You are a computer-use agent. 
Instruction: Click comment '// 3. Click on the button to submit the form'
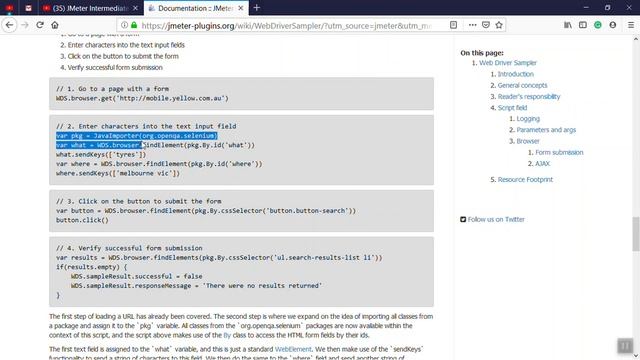pyautogui.click(x=139, y=201)
